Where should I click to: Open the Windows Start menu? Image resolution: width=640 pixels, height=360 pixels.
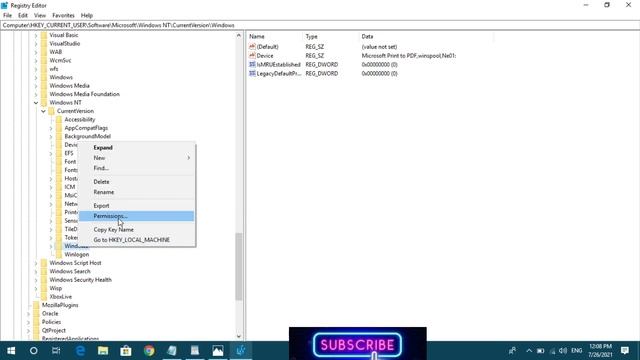pos(11,351)
